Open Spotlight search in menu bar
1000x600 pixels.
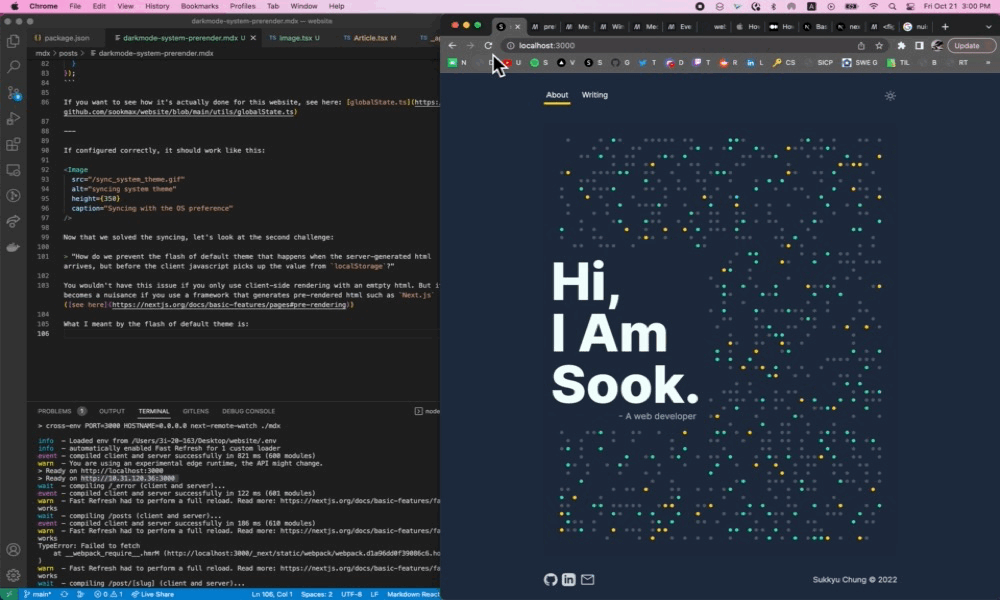click(x=892, y=6)
